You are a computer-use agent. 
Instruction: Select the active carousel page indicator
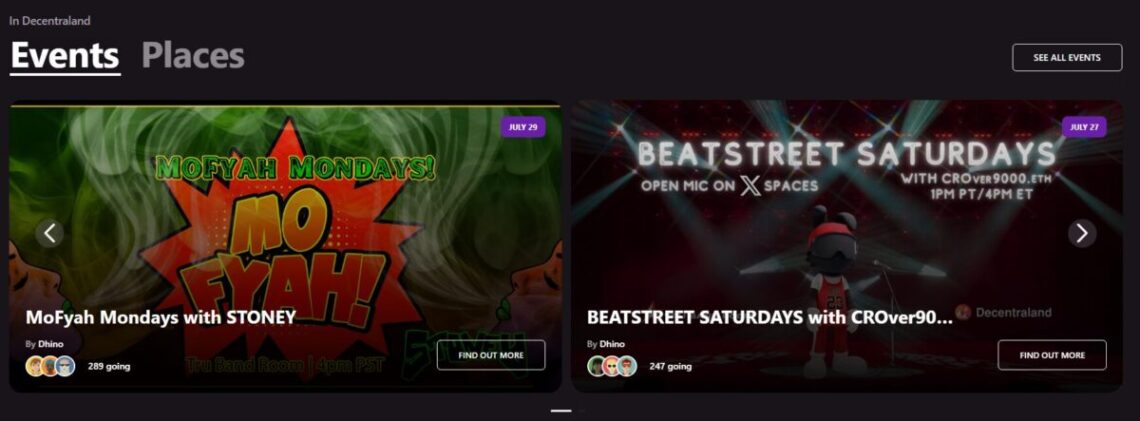point(561,411)
